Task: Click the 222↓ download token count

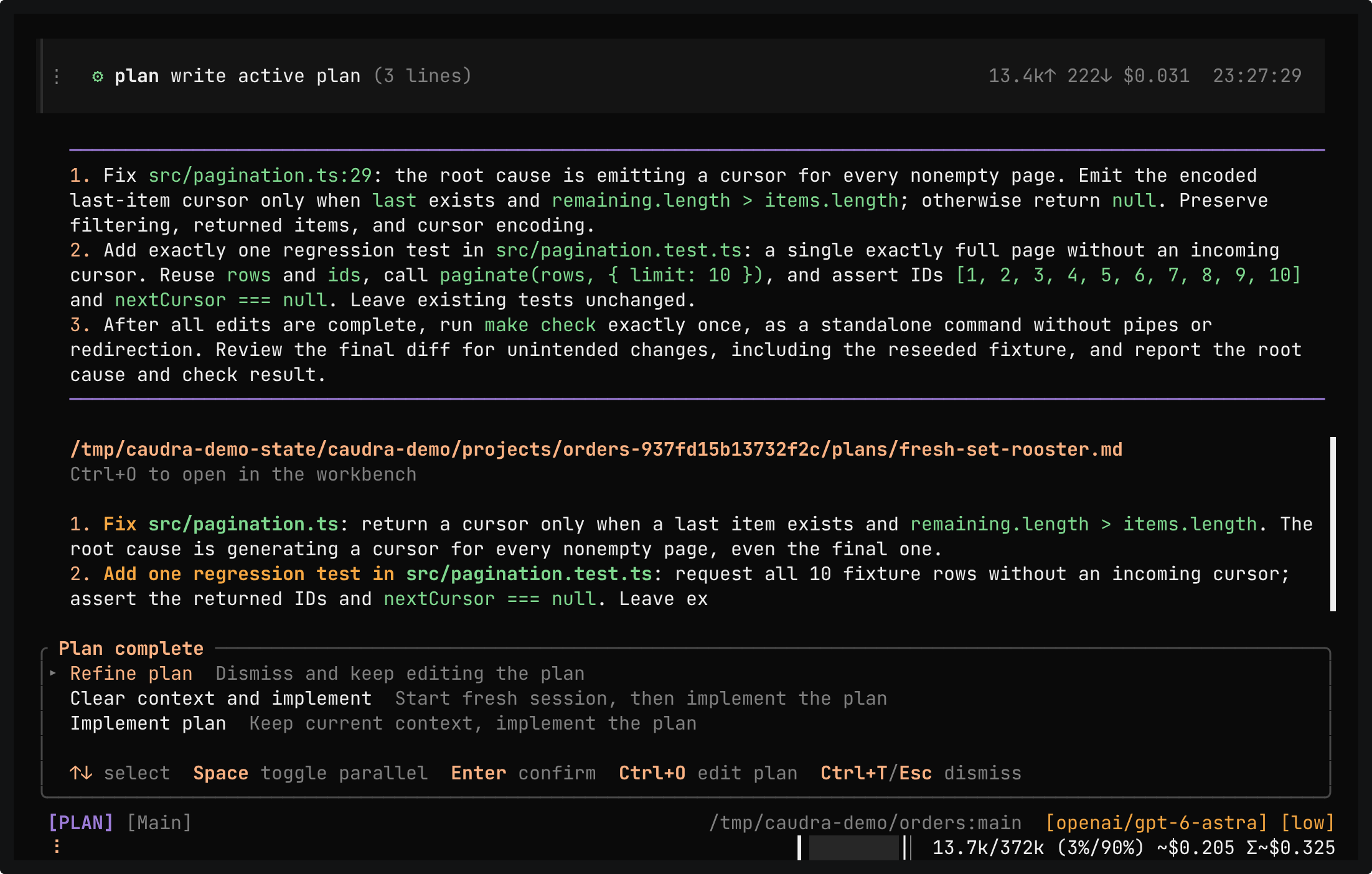Action: click(x=1089, y=76)
